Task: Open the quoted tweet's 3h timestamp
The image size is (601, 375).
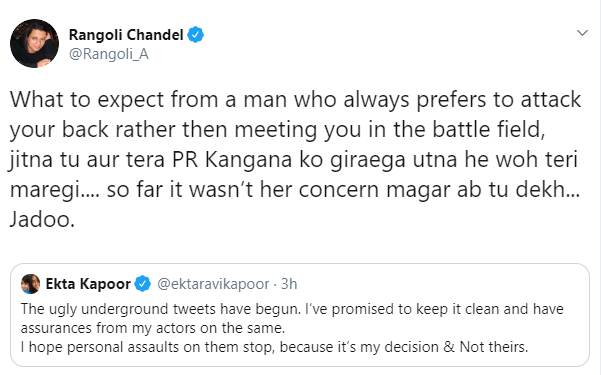Action: (289, 284)
